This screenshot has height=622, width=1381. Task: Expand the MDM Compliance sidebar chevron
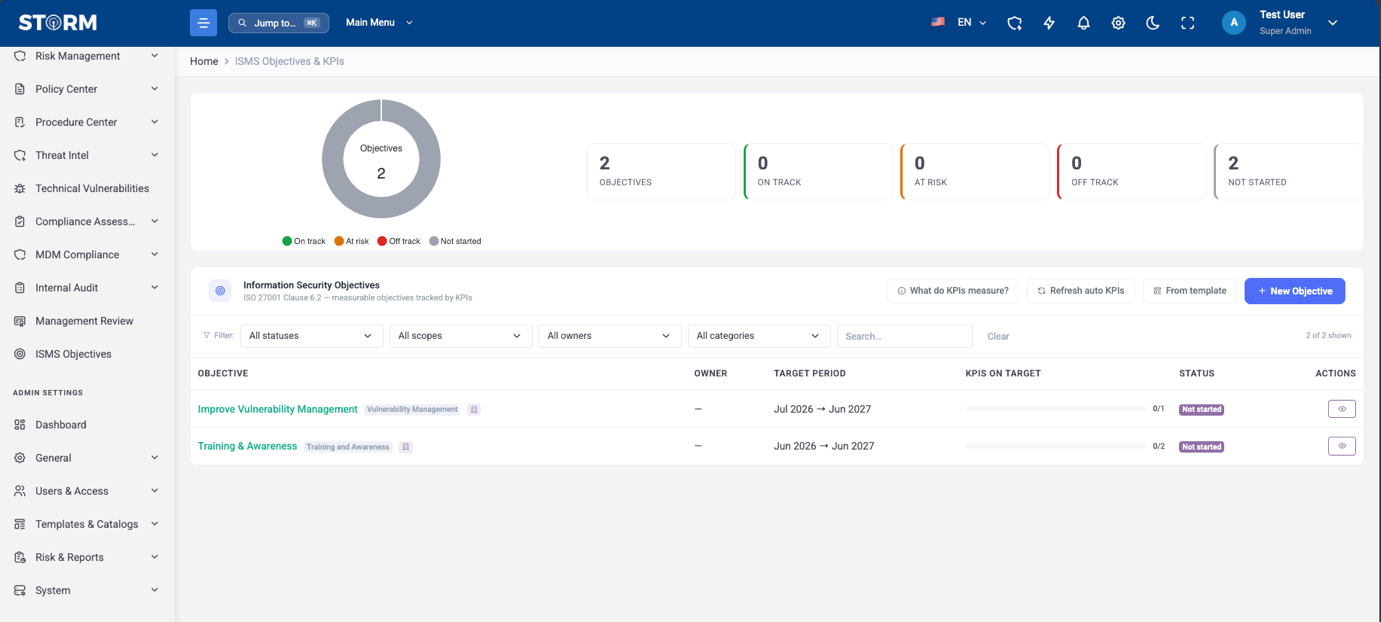[154, 254]
